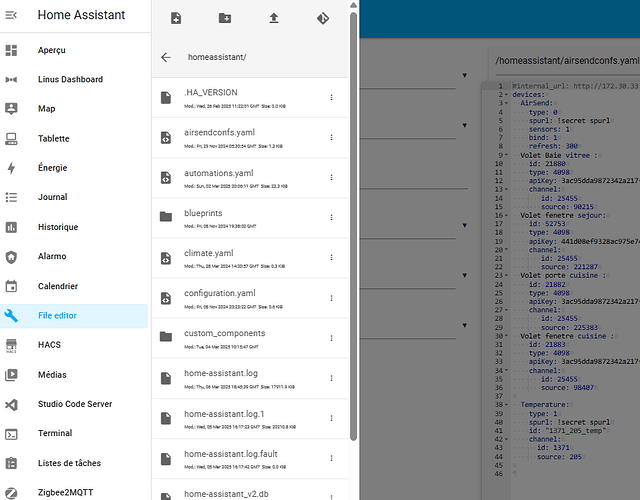Open options menu for custom_components

click(x=331, y=338)
